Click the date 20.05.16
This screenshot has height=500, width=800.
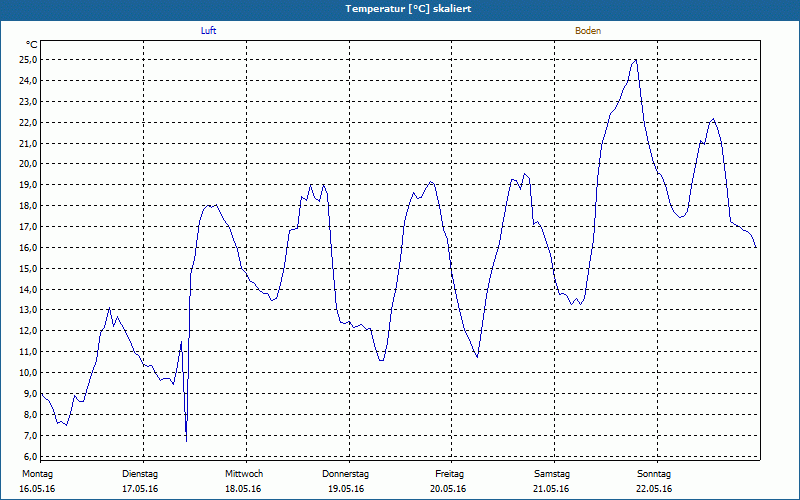click(x=448, y=489)
